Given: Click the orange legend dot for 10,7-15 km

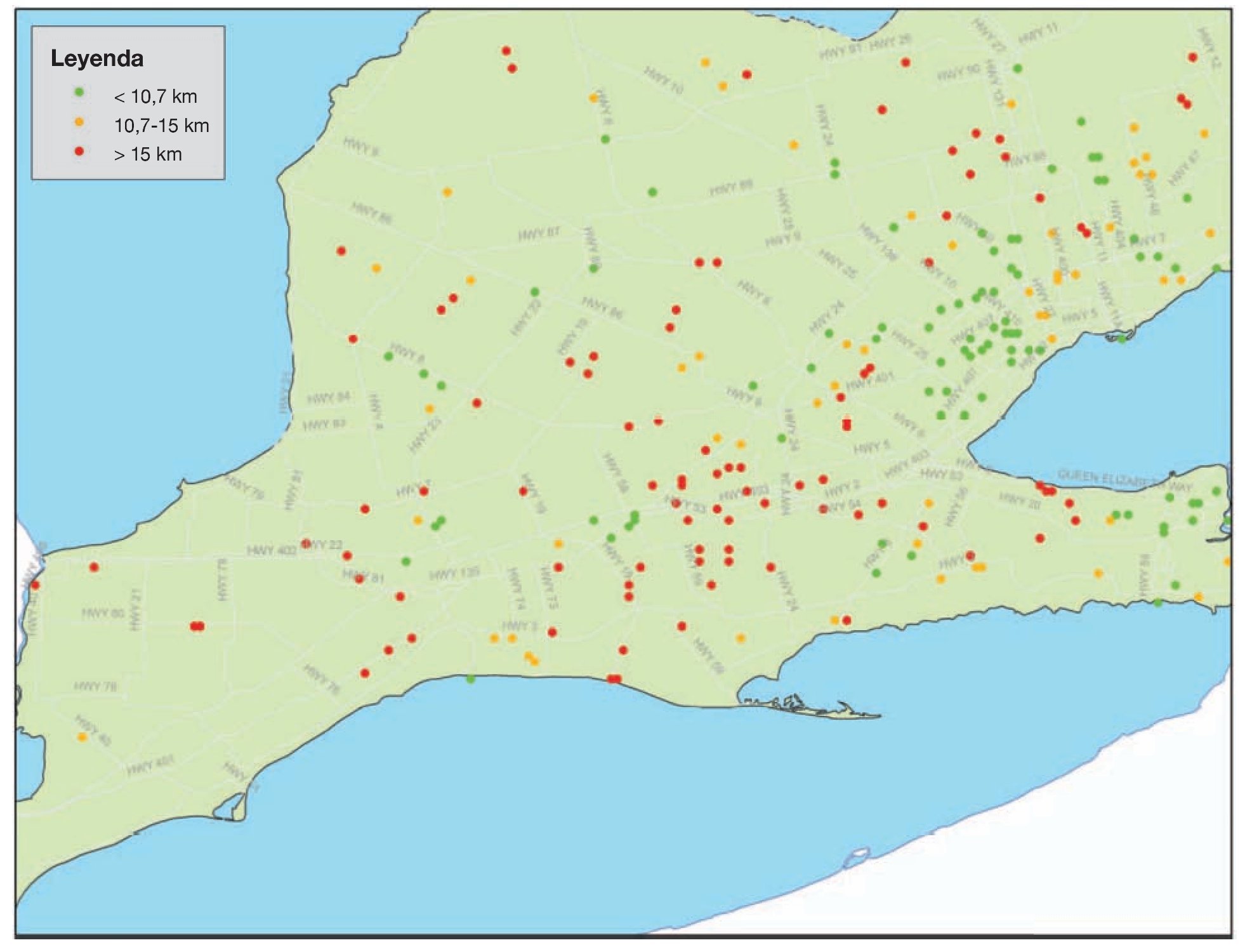Looking at the screenshot, I should 79,122.
